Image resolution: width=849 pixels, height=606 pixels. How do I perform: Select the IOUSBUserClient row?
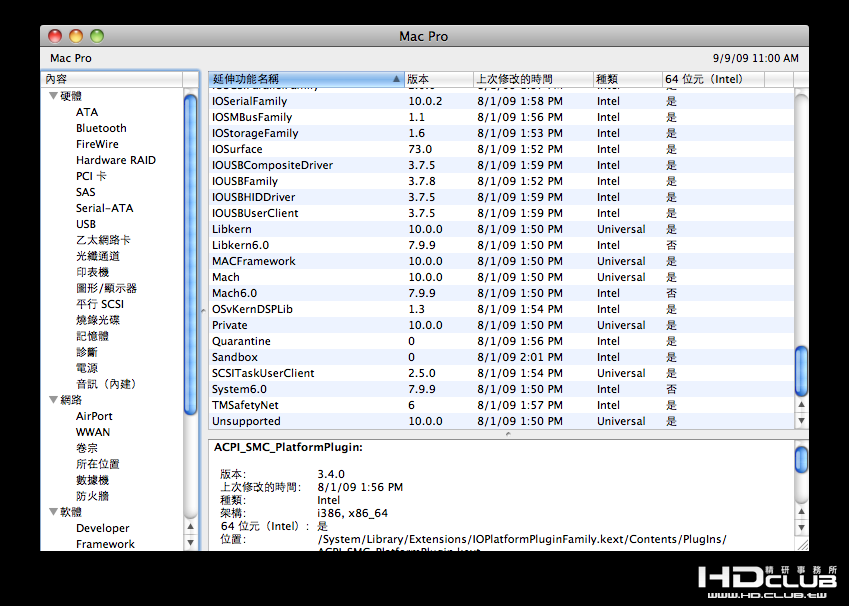501,213
